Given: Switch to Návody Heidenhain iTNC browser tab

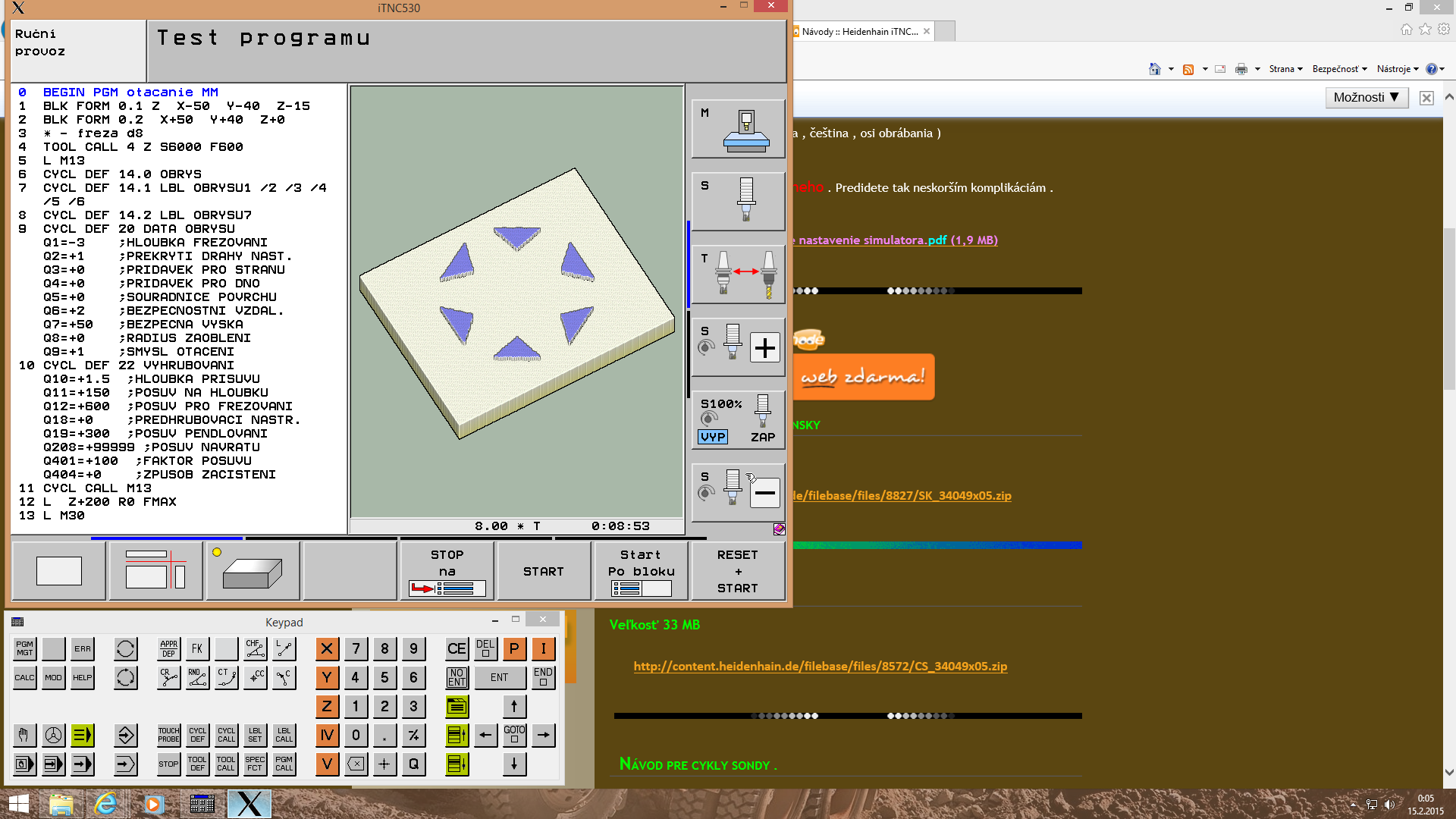Looking at the screenshot, I should [860, 32].
